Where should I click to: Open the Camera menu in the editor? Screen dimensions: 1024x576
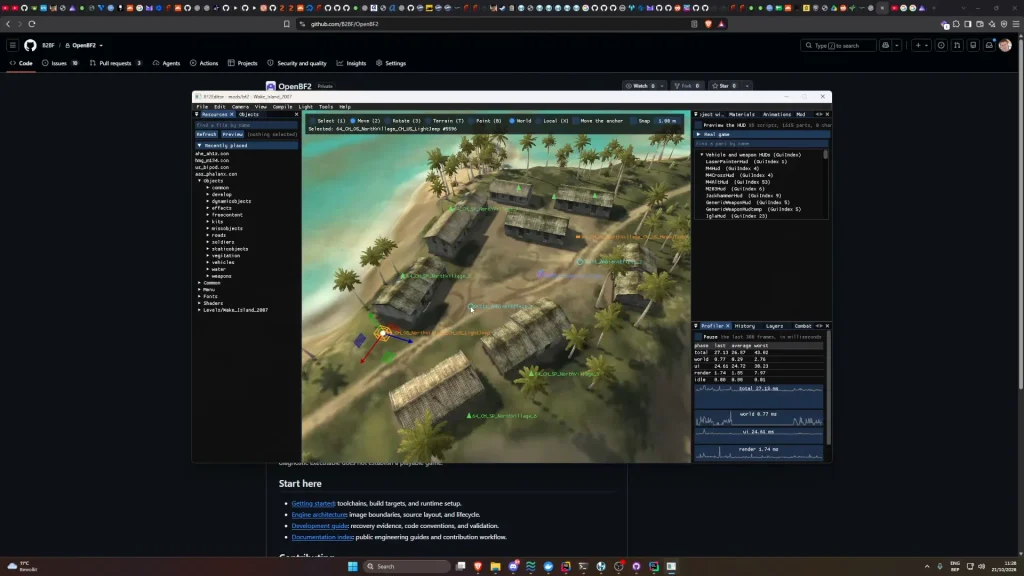pyautogui.click(x=240, y=106)
